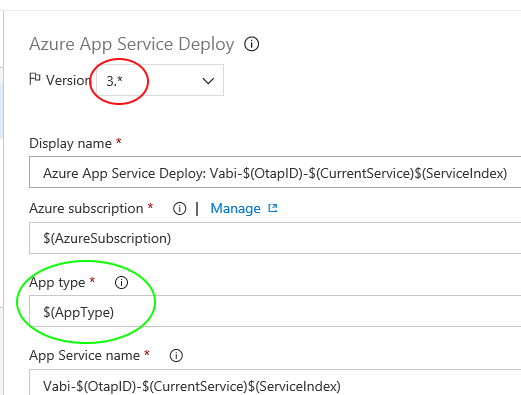Click the Version dropdown chevron arrow
This screenshot has height=395, width=521.
tap(208, 81)
